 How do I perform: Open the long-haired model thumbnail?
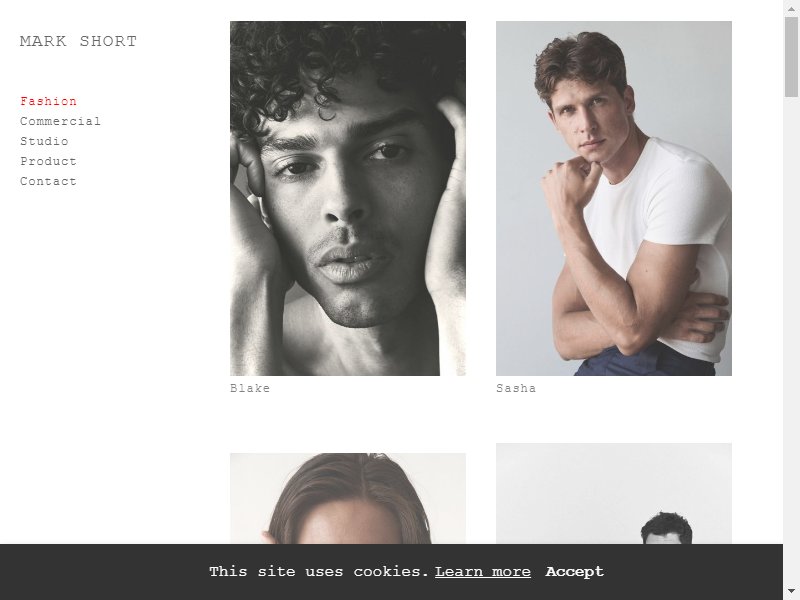point(348,498)
